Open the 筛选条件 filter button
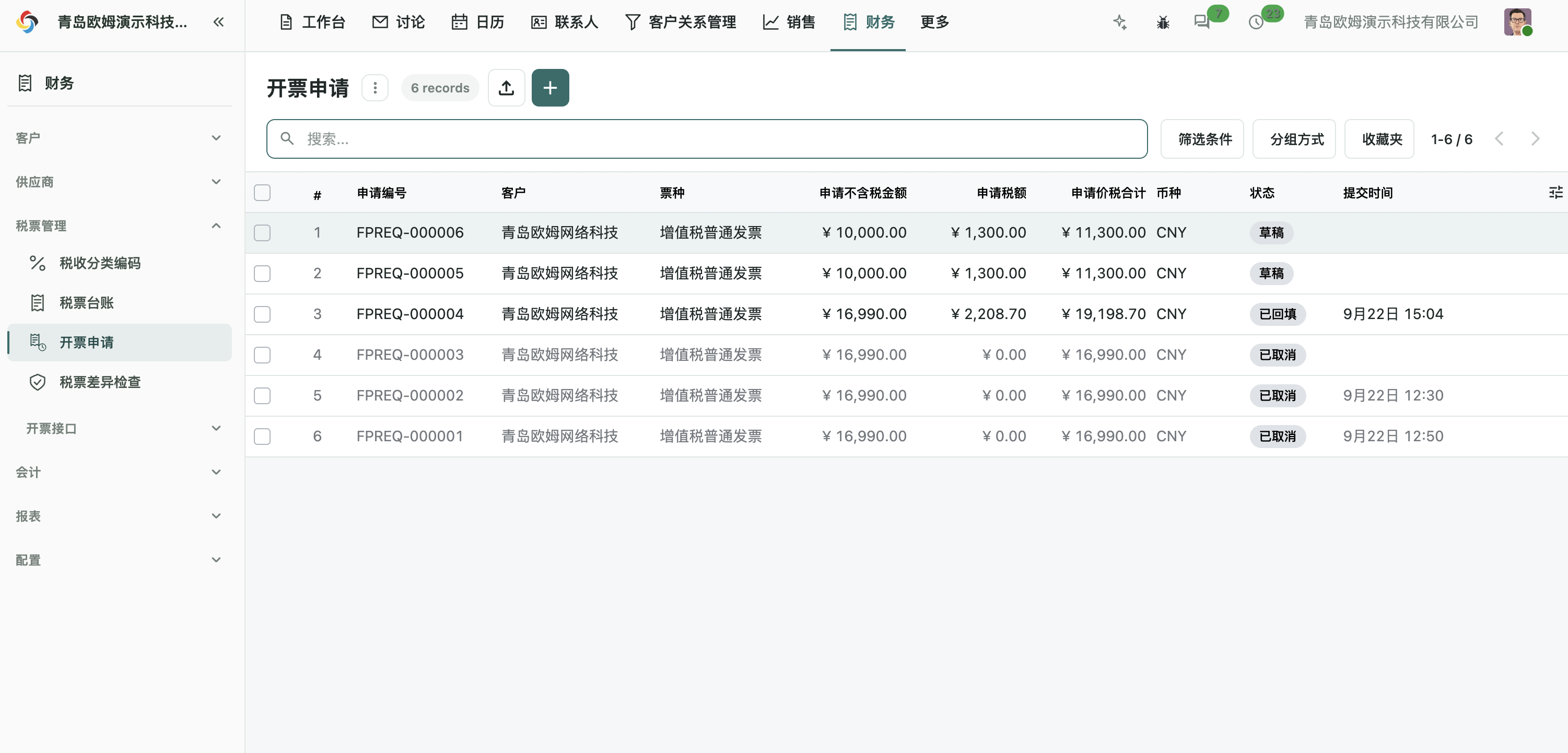The height and width of the screenshot is (753, 1568). point(1202,139)
